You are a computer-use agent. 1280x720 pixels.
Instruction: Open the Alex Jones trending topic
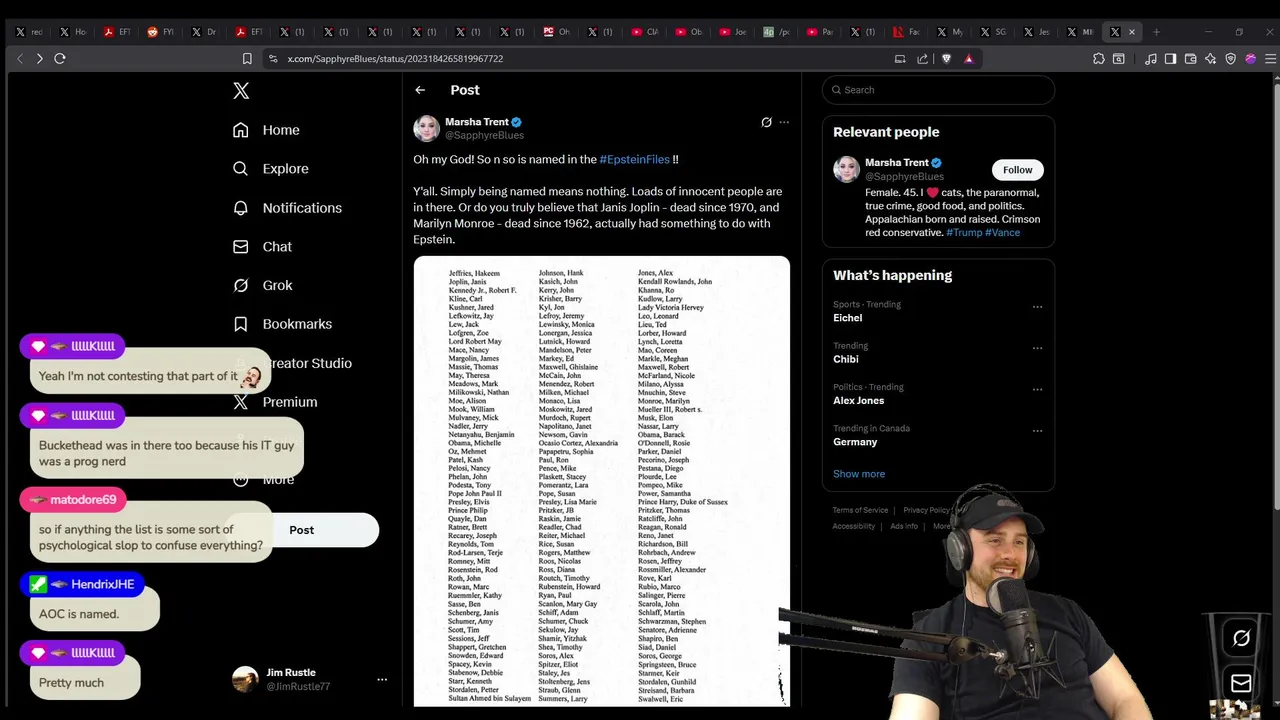(x=858, y=400)
